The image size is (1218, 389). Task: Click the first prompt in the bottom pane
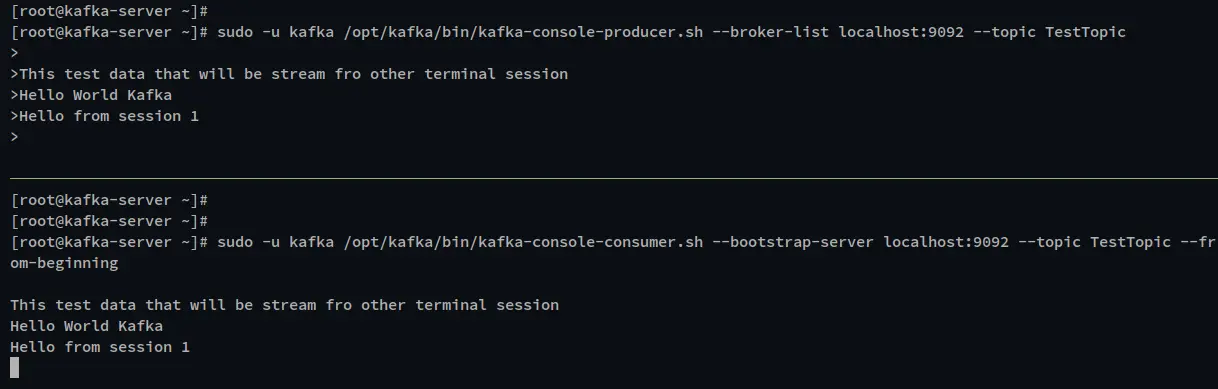[109, 200]
